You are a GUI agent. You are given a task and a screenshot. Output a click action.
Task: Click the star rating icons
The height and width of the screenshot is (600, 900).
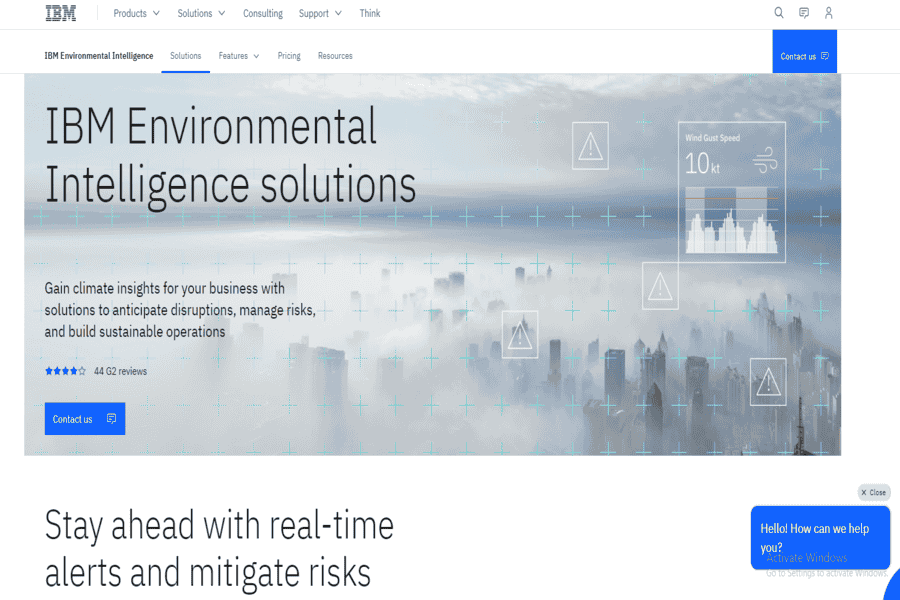[65, 371]
